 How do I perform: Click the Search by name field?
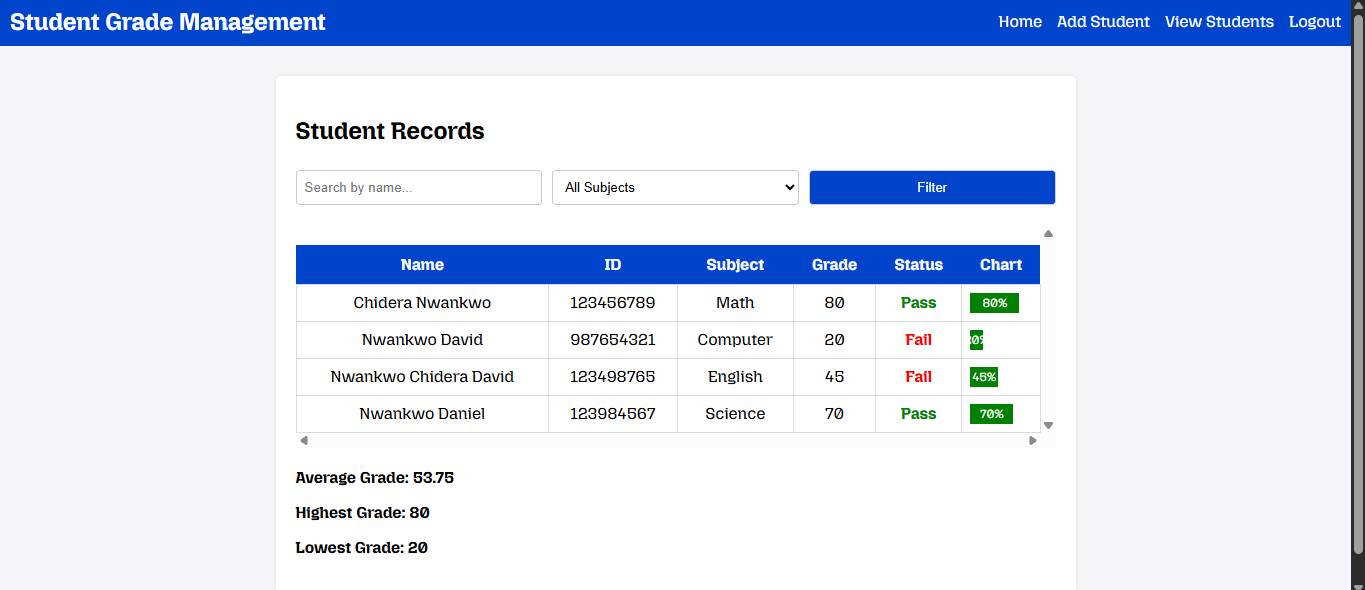[x=418, y=187]
